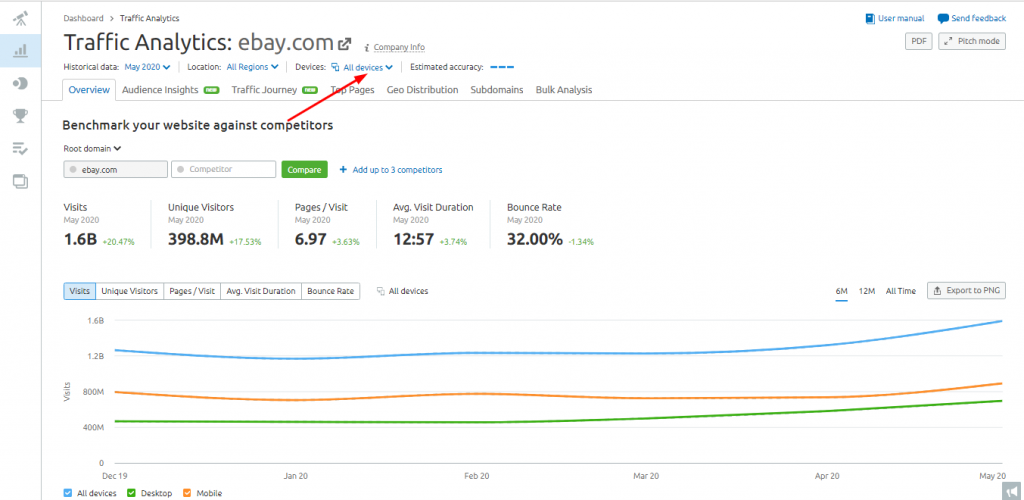The height and width of the screenshot is (500, 1024).
Task: Click the User manual book icon
Action: click(870, 18)
